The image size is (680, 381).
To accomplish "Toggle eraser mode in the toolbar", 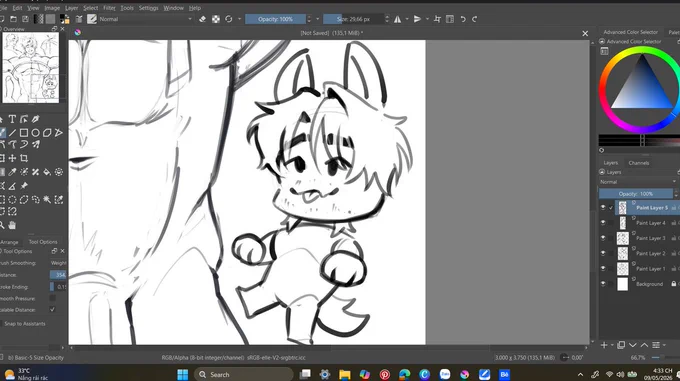I will (203, 19).
